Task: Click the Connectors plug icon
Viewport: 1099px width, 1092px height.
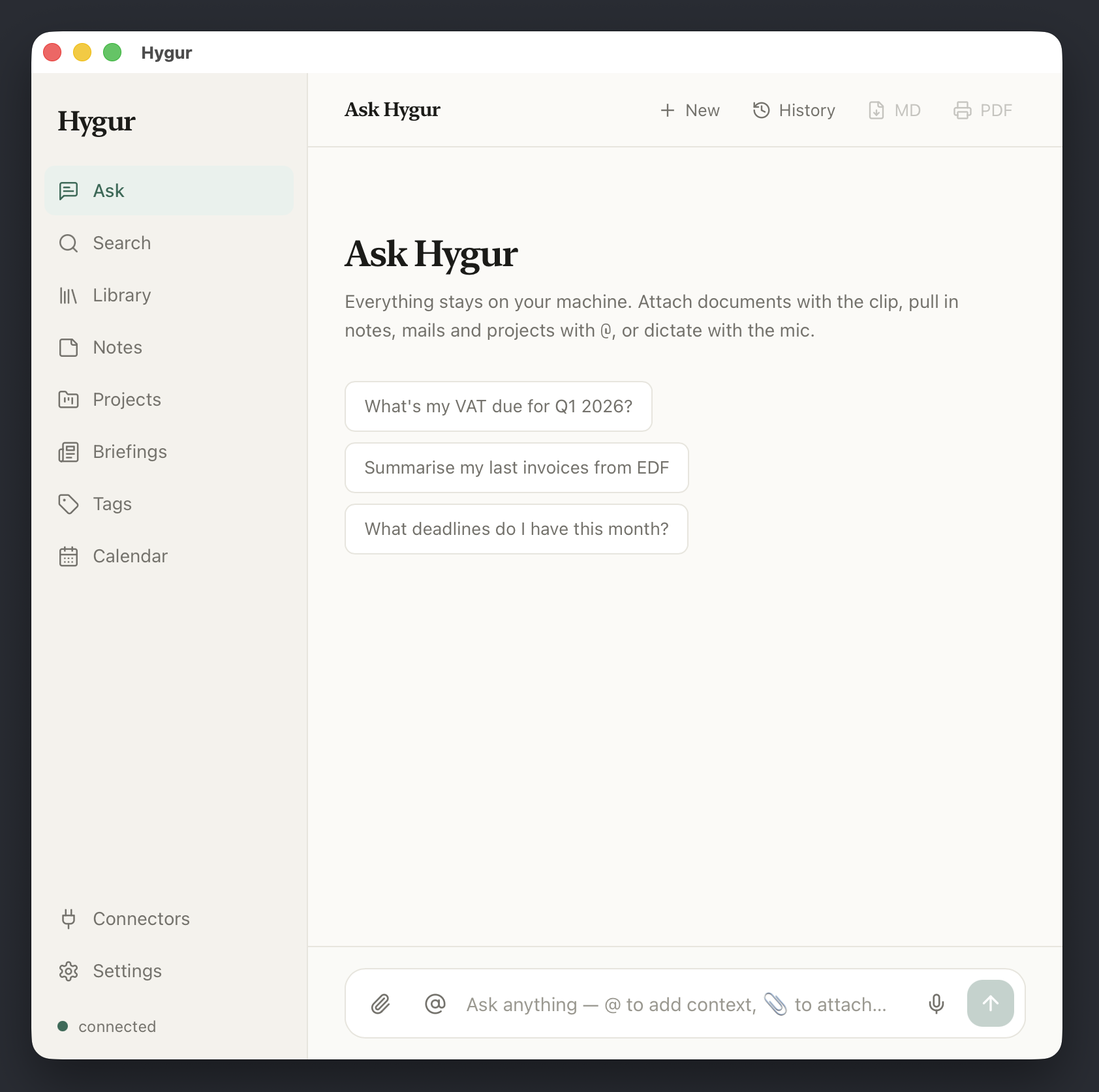Action: tap(69, 918)
